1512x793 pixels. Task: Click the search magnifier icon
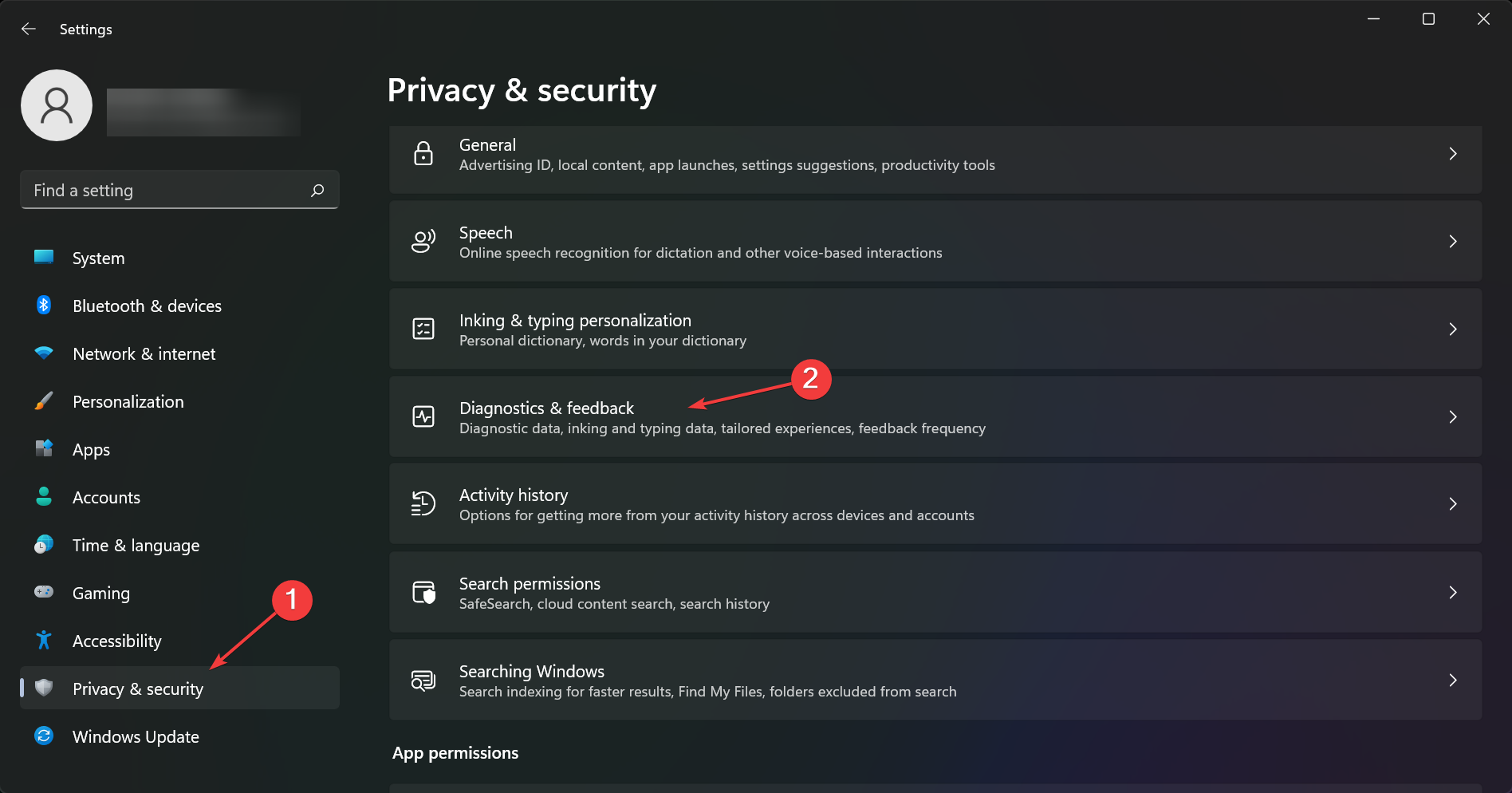[x=317, y=190]
